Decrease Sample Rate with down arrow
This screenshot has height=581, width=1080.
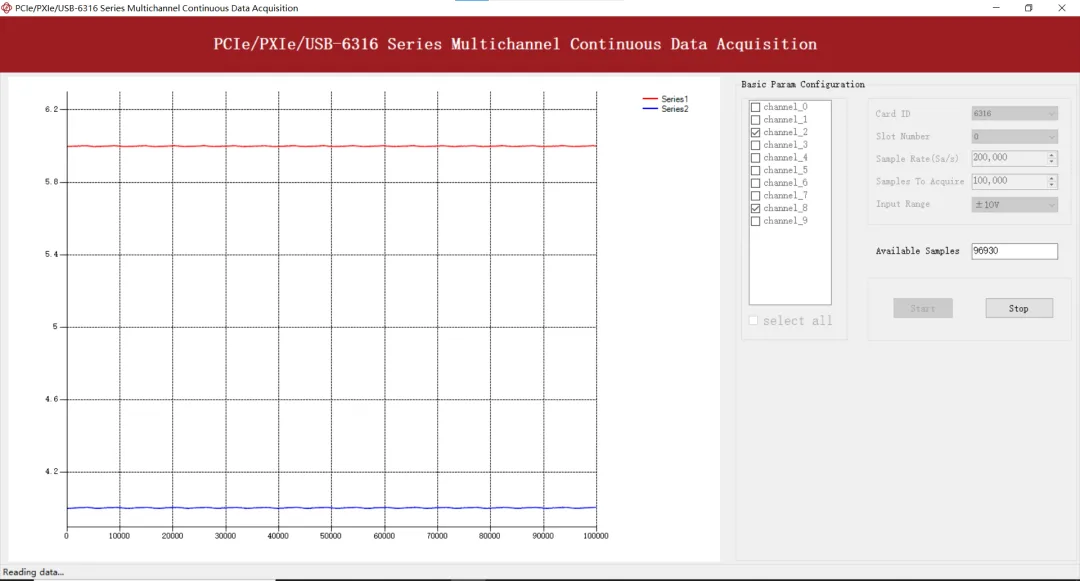(x=1052, y=162)
